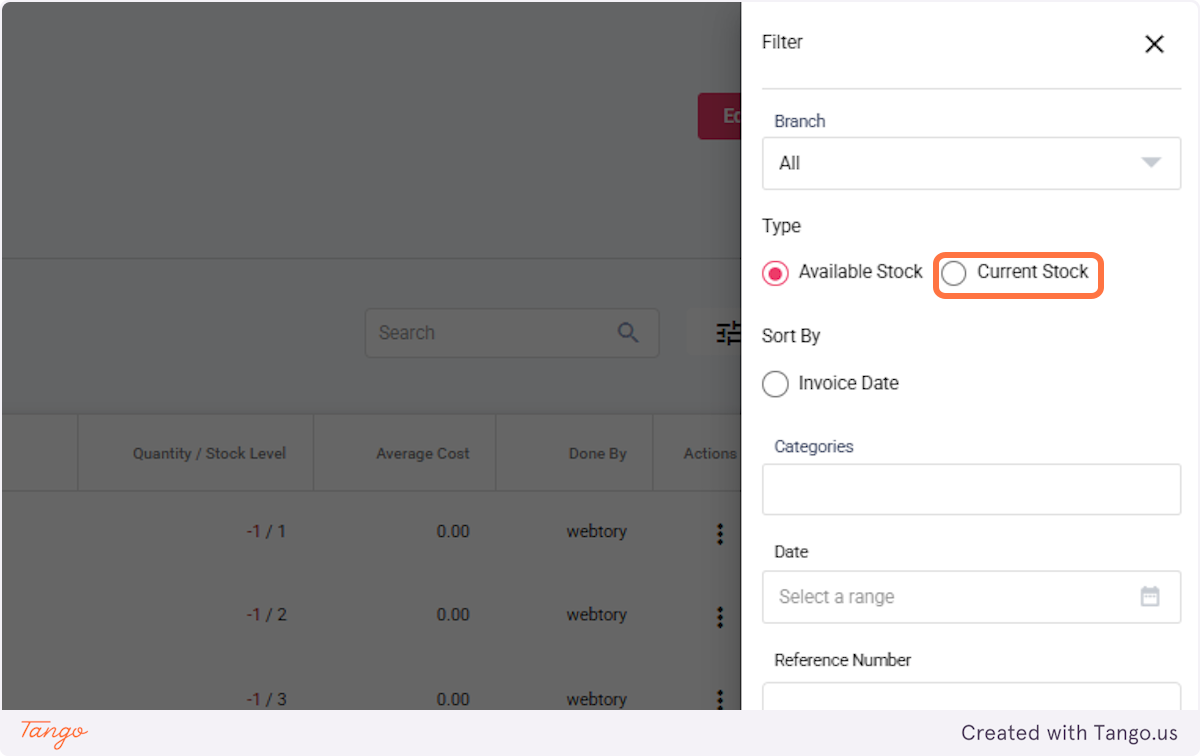This screenshot has width=1200, height=756.
Task: Choose Invoice Date sort option
Action: point(775,384)
